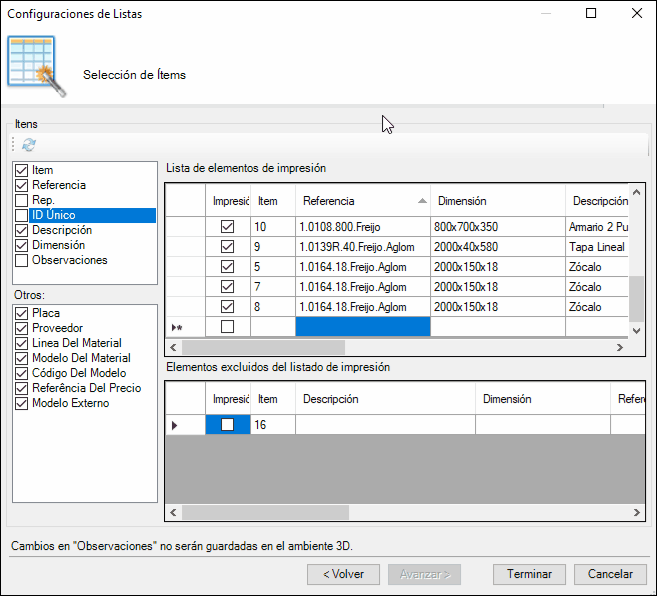Uncheck Impresión checkbox for item 8
This screenshot has height=596, width=657.
pyautogui.click(x=228, y=307)
